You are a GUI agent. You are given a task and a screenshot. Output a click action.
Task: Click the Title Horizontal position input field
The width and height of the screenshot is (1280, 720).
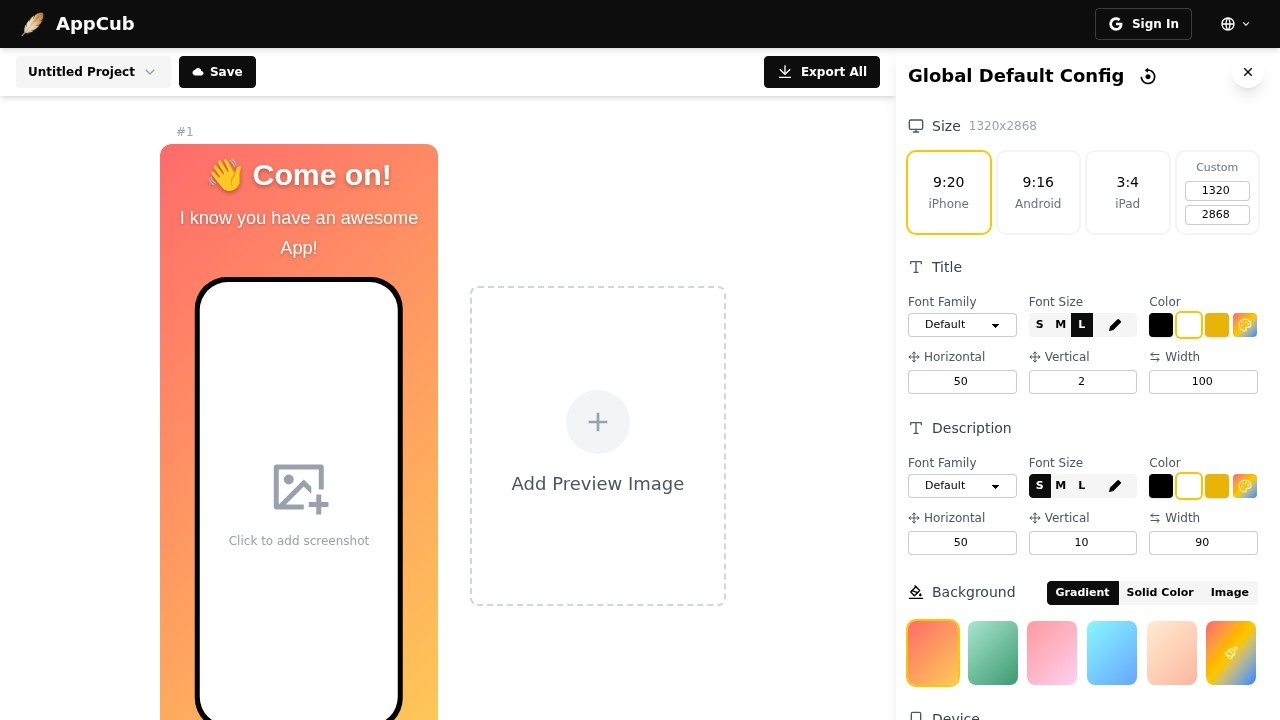962,382
